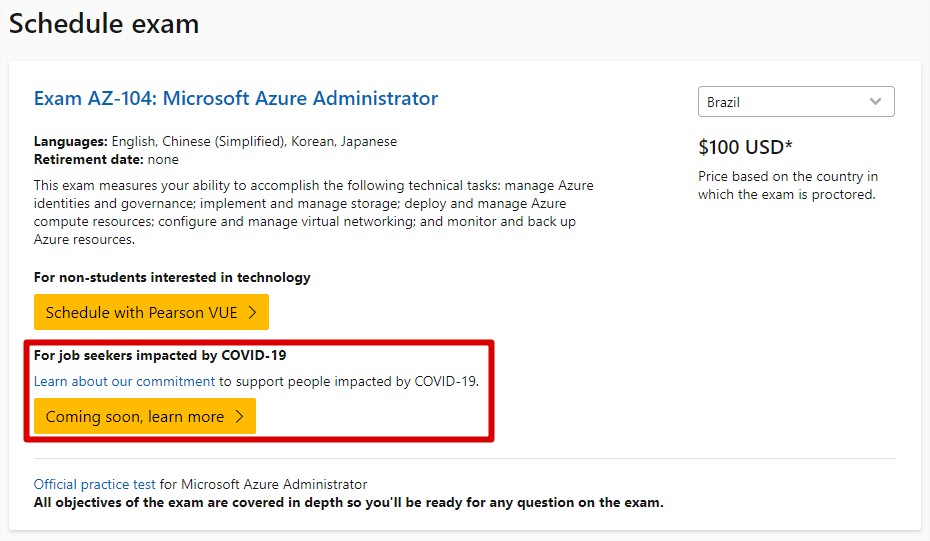Click arrow icon on Pearson VUE button
Screen dimensions: 930x541
point(253,312)
